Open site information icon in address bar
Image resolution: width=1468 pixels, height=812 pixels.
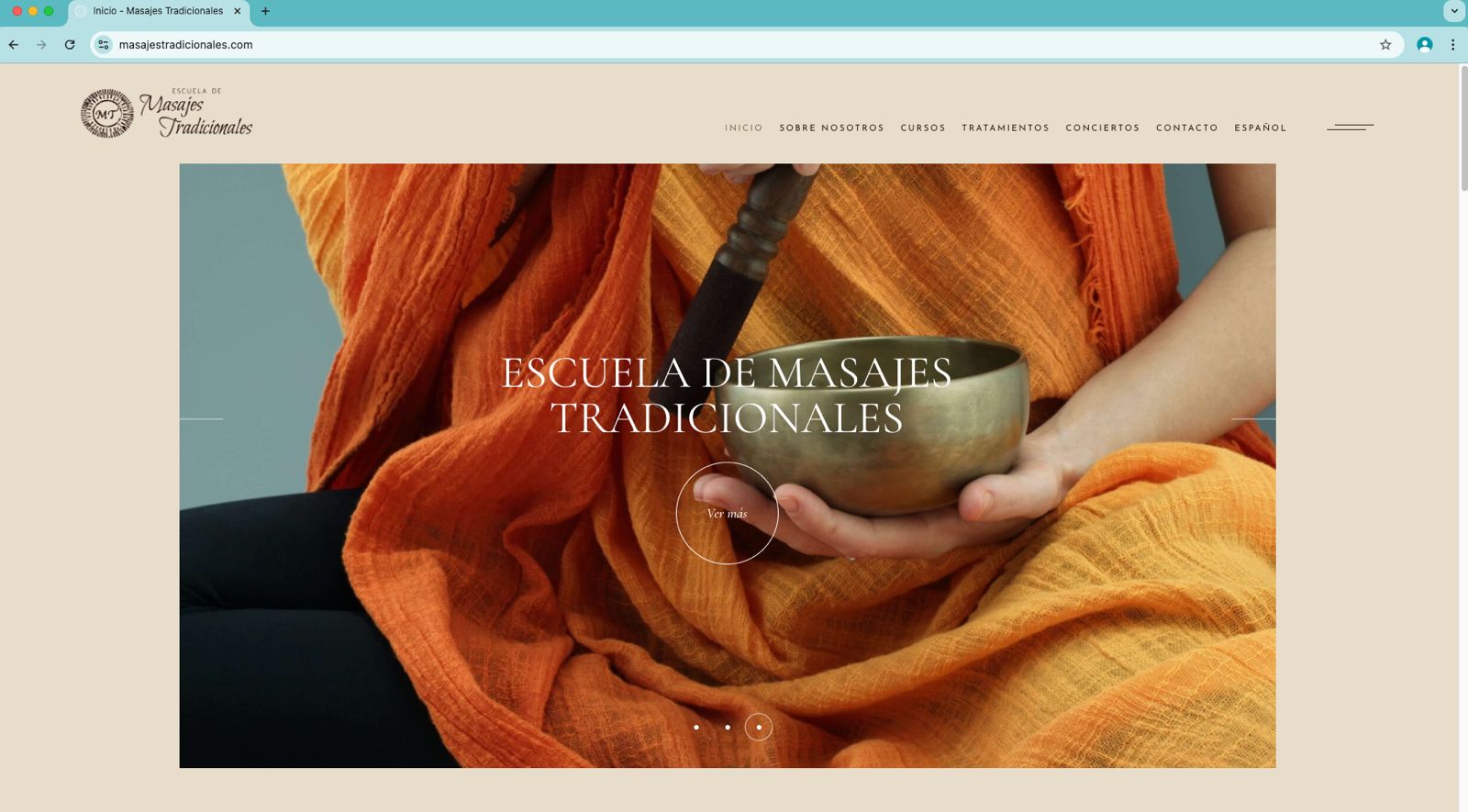[104, 44]
